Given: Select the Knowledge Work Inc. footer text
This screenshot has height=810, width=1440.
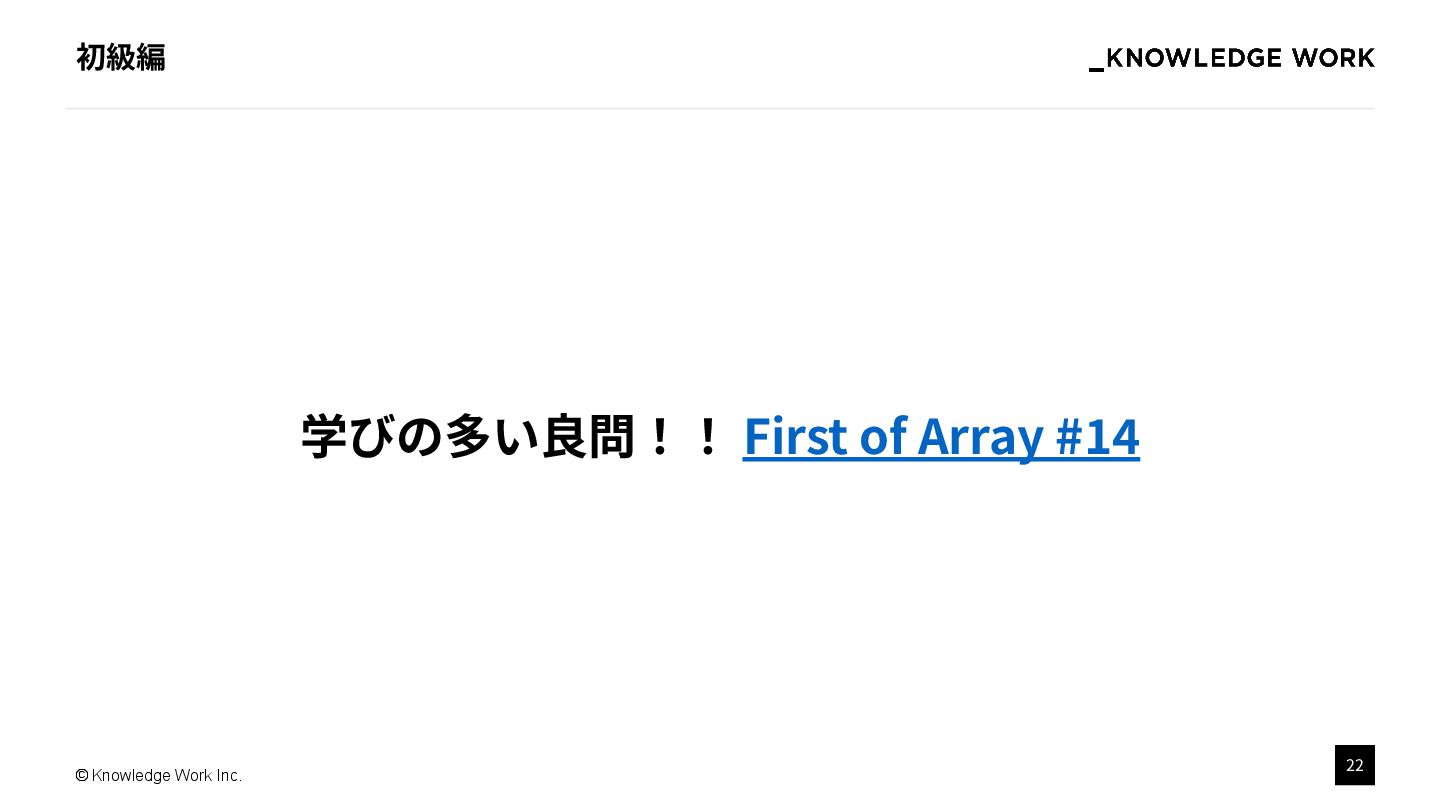Looking at the screenshot, I should click(167, 775).
